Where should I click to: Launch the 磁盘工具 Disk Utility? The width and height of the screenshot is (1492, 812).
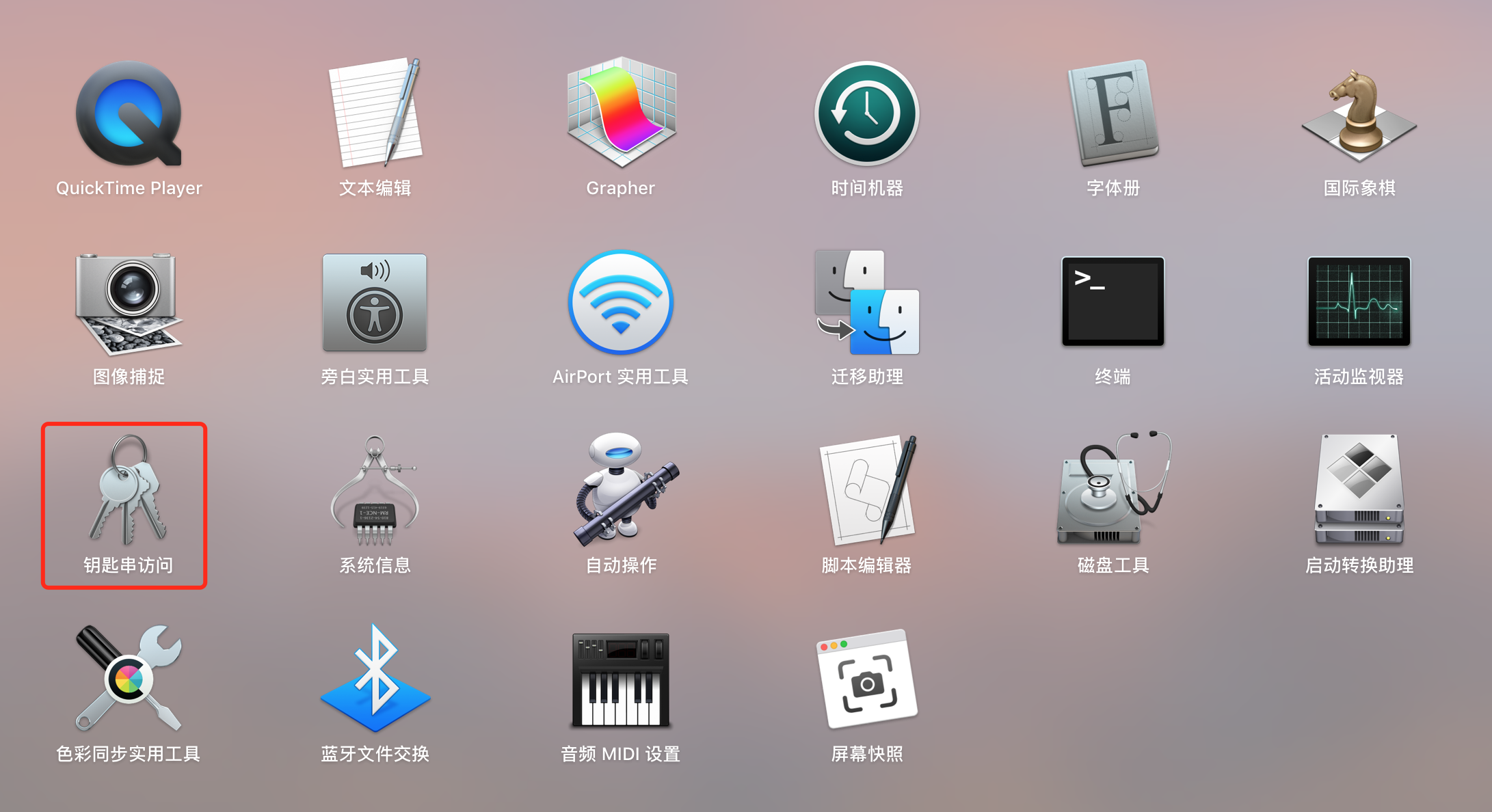pos(1113,491)
